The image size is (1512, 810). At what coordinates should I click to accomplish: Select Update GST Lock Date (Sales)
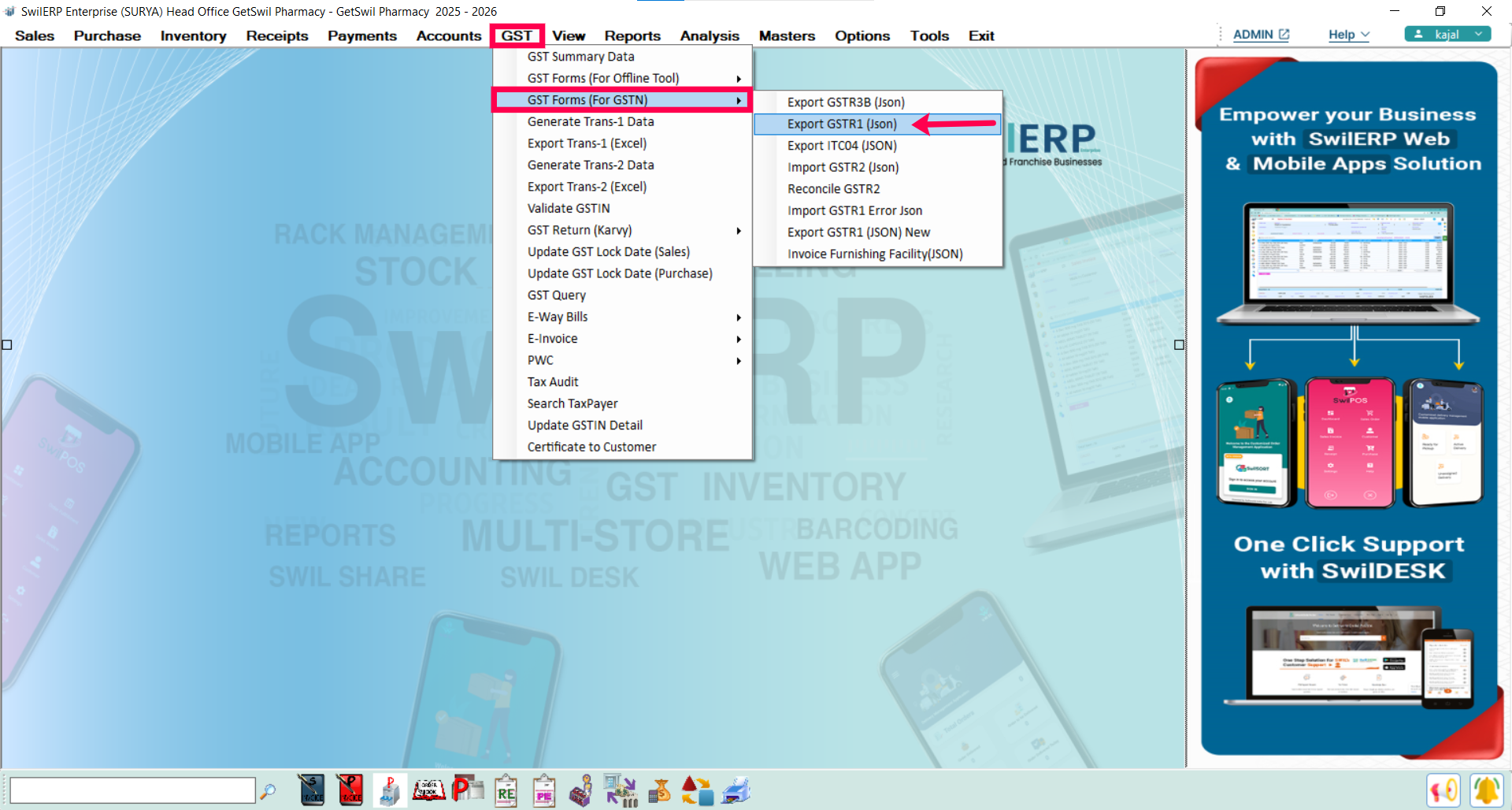(623, 252)
